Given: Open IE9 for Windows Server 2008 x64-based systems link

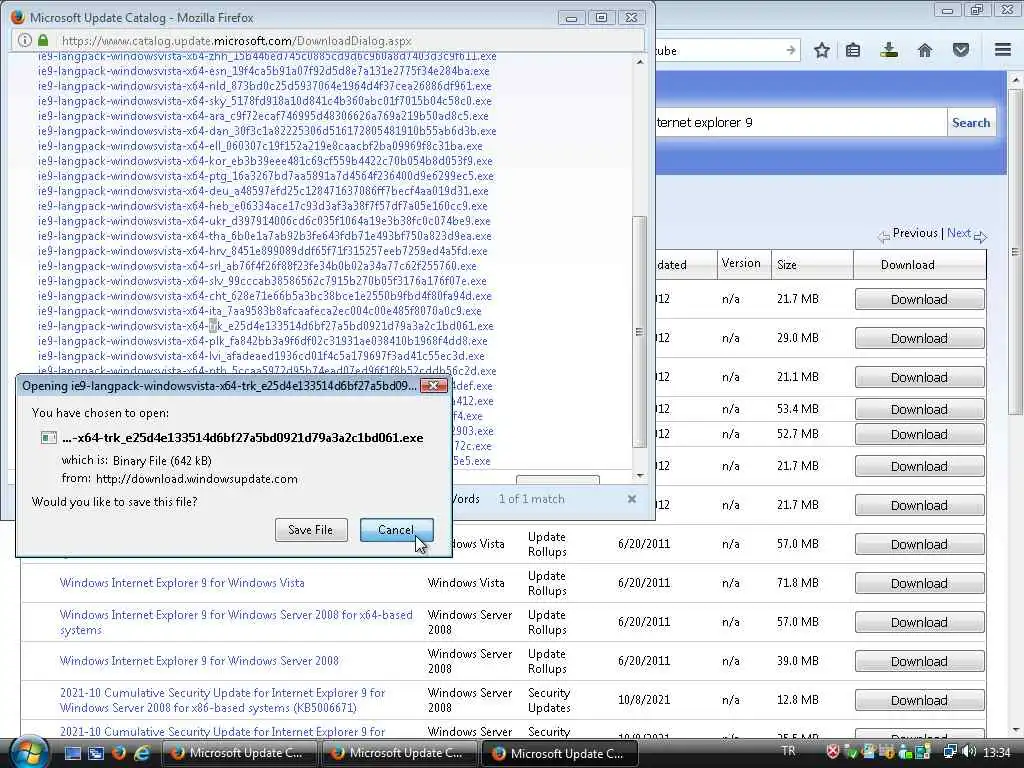Looking at the screenshot, I should coord(236,622).
